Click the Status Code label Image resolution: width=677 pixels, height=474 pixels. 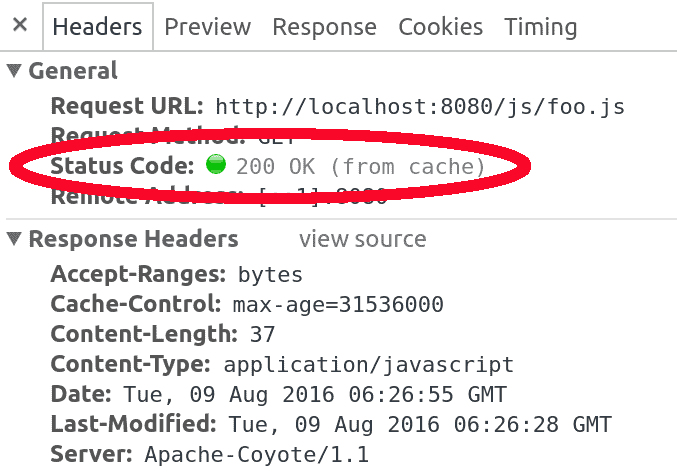[x=122, y=165]
